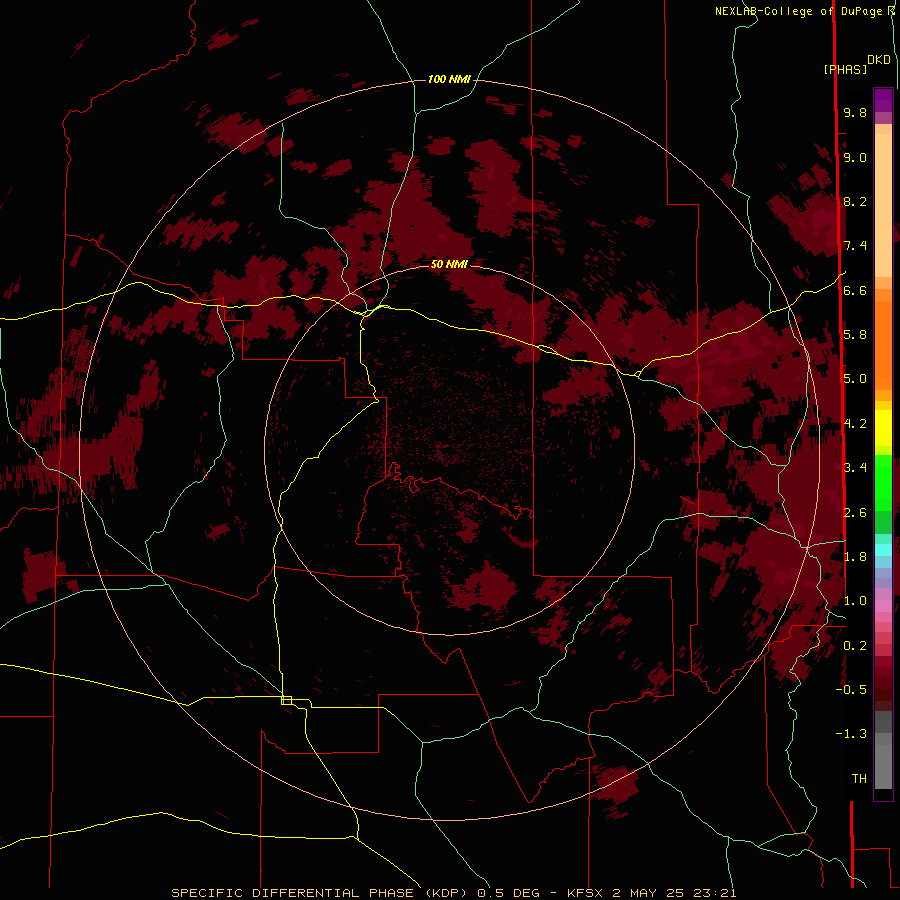Click the 4.2 value on color scale
900x900 pixels.
coord(855,424)
